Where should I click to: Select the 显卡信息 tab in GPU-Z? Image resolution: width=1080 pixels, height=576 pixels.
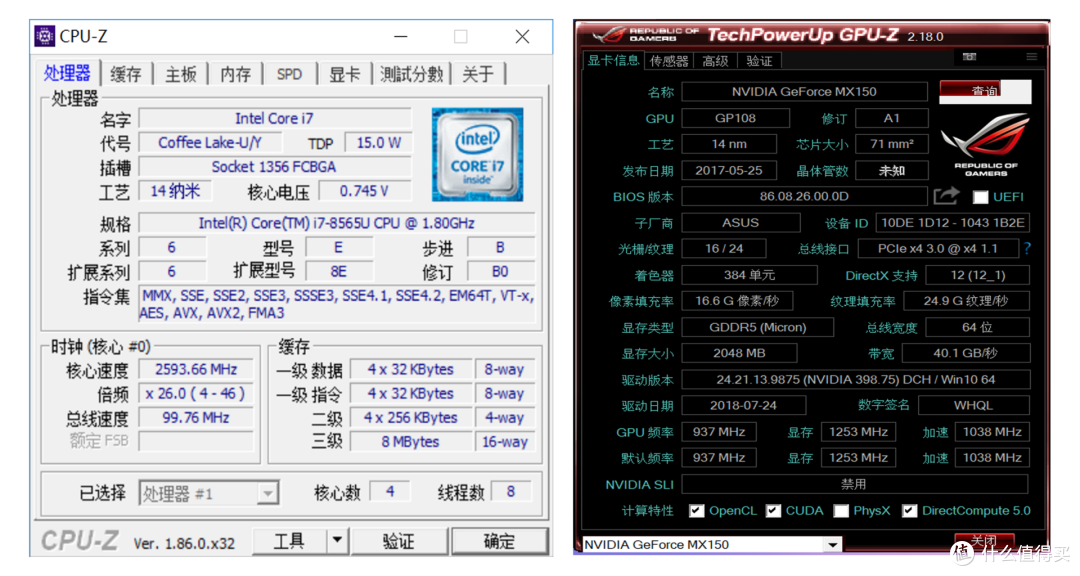613,61
